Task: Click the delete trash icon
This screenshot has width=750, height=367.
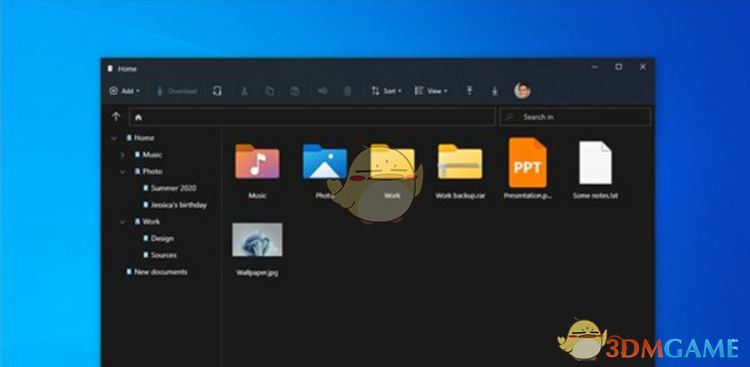Action: 348,91
